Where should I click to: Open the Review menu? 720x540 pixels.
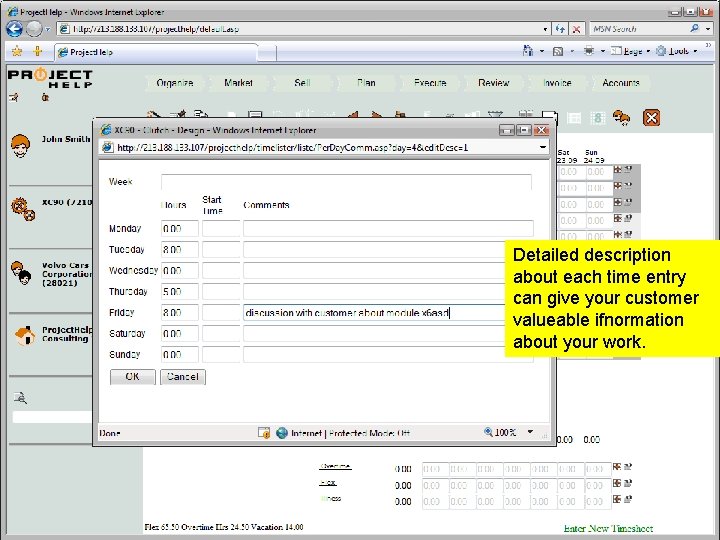click(x=494, y=83)
